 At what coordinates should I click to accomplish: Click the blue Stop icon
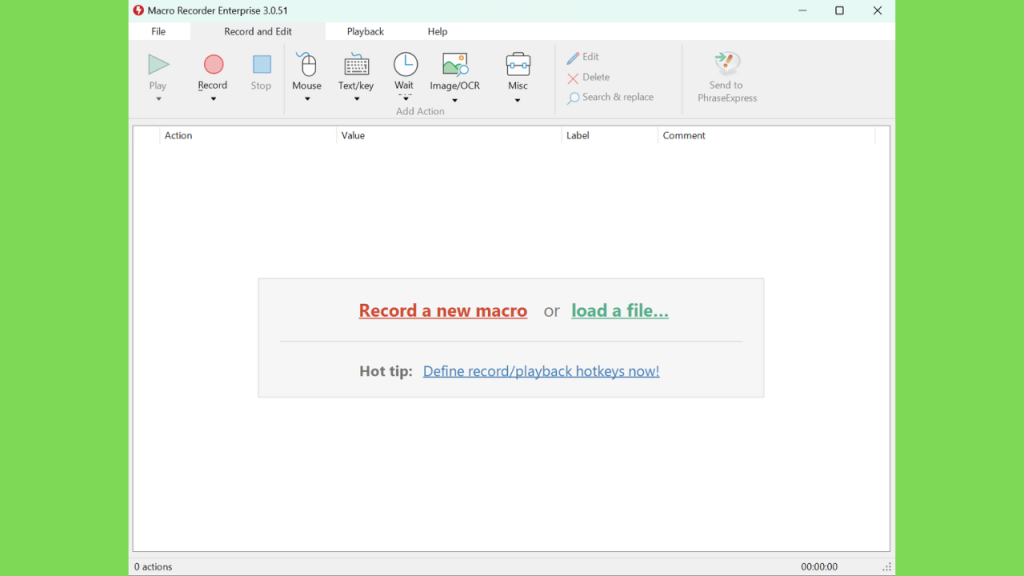coord(261,64)
